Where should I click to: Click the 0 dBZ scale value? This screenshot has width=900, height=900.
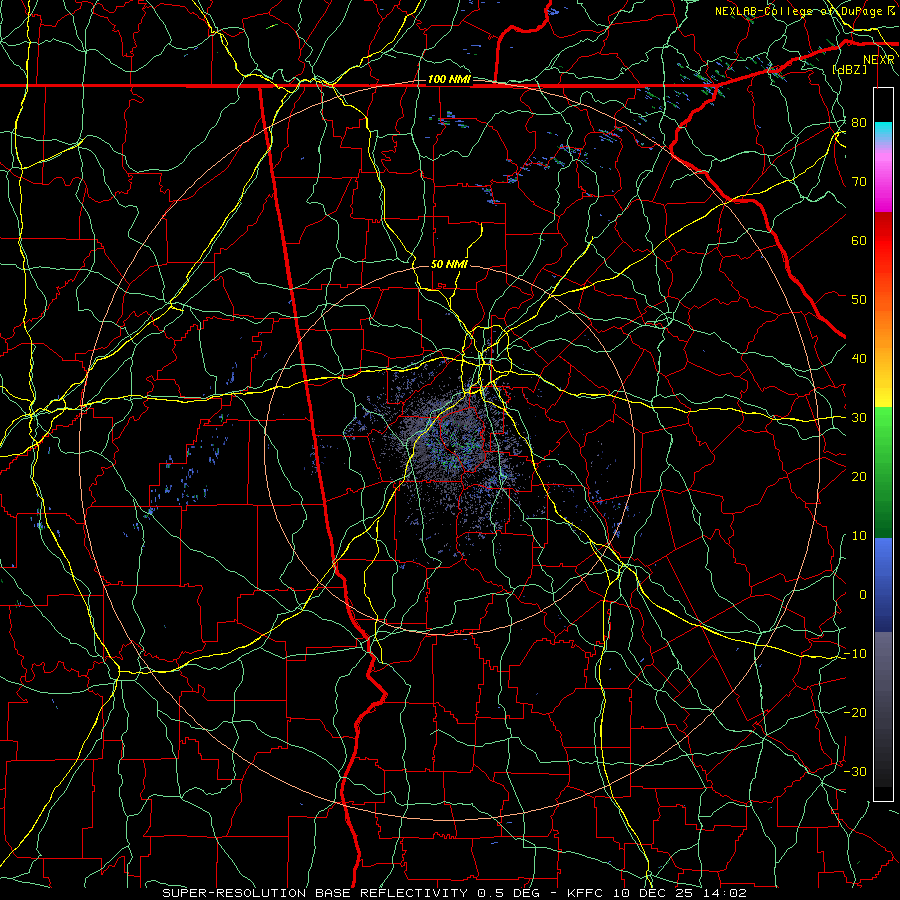[863, 595]
